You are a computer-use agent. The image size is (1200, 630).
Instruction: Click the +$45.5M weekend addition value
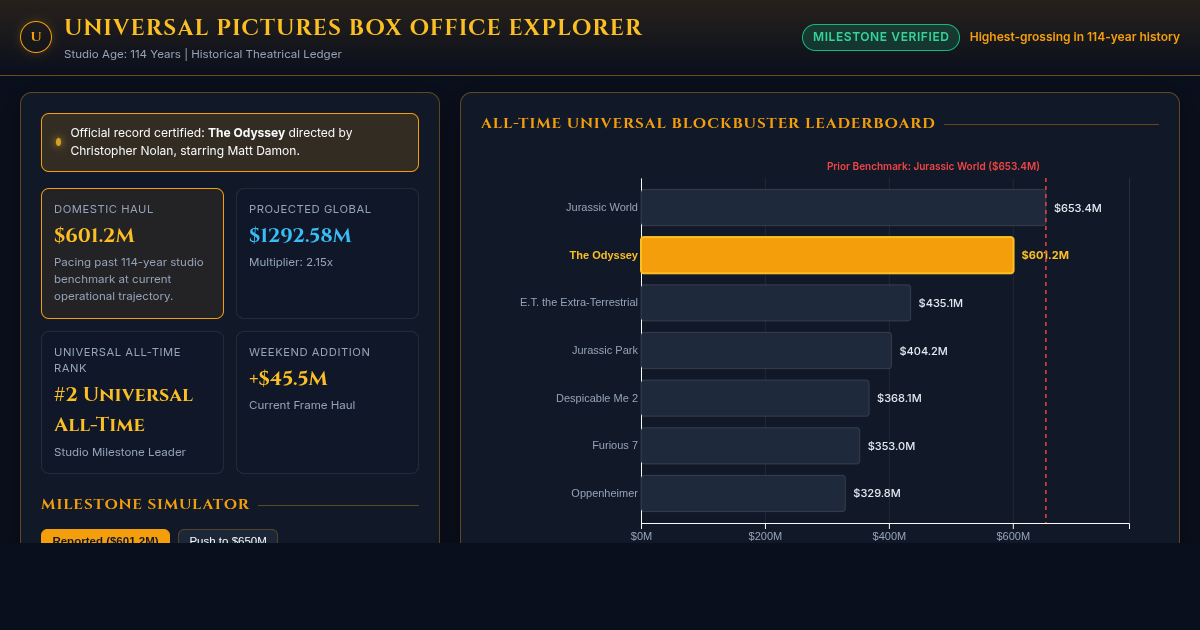pyautogui.click(x=288, y=379)
